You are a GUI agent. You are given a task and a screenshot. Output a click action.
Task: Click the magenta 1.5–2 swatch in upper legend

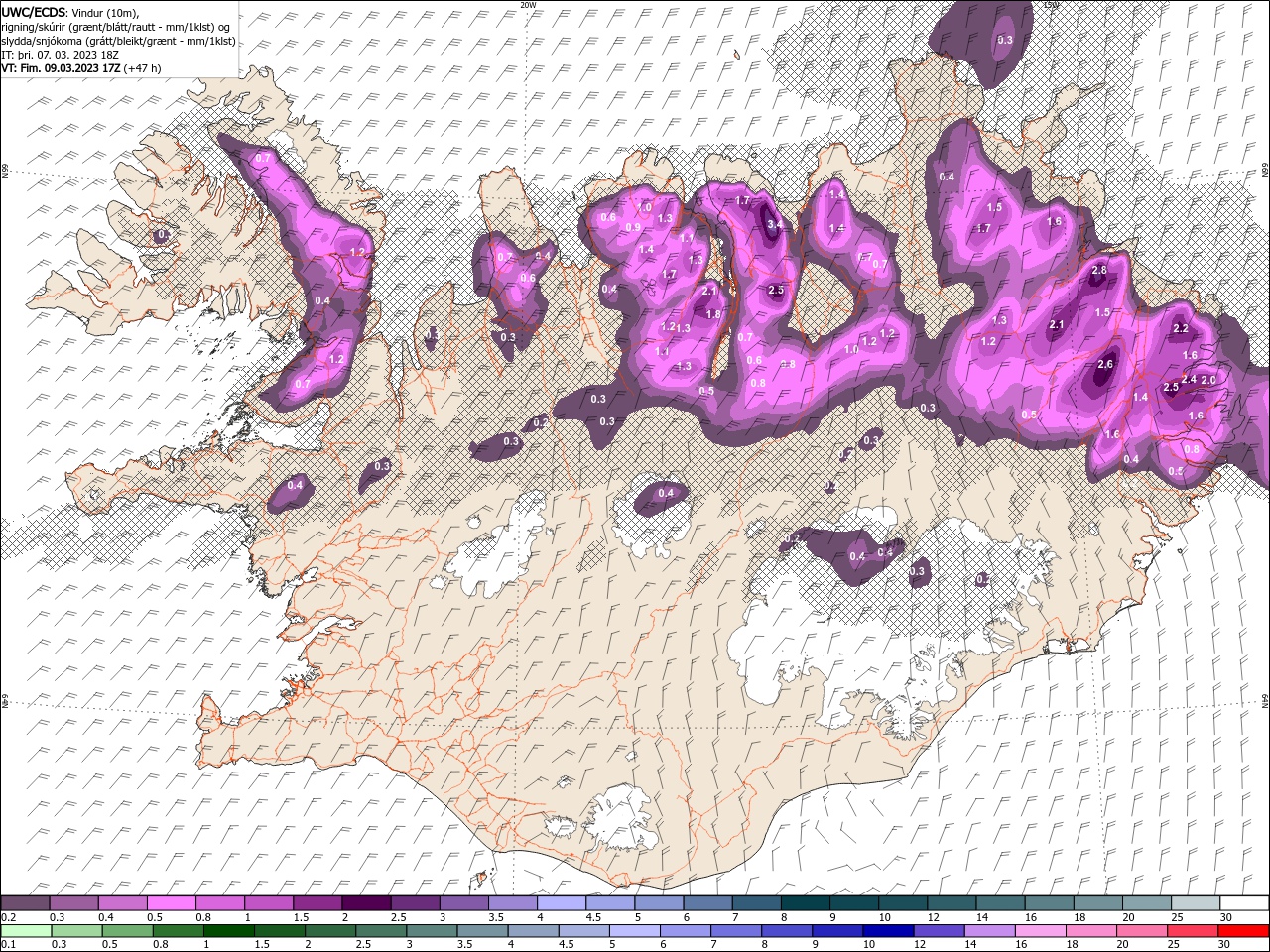[317, 903]
